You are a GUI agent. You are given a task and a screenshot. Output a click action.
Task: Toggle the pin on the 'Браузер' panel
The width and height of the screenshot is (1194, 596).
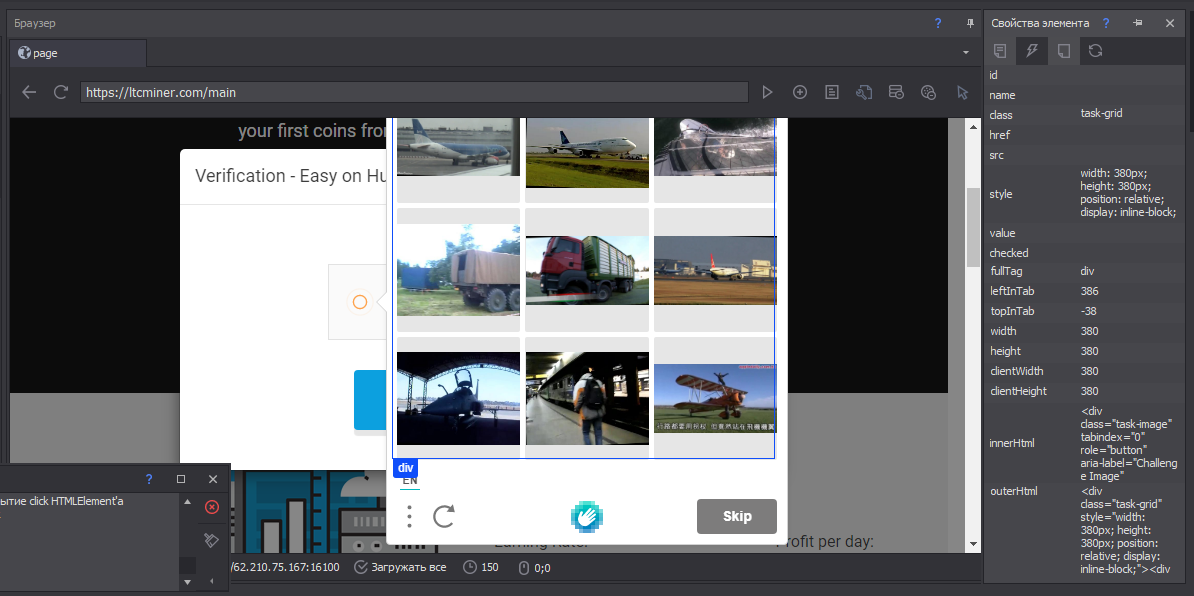point(969,23)
